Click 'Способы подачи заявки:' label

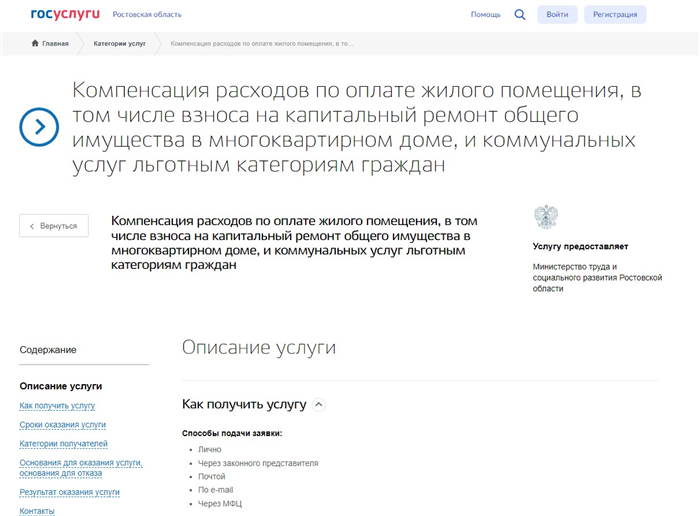[232, 433]
